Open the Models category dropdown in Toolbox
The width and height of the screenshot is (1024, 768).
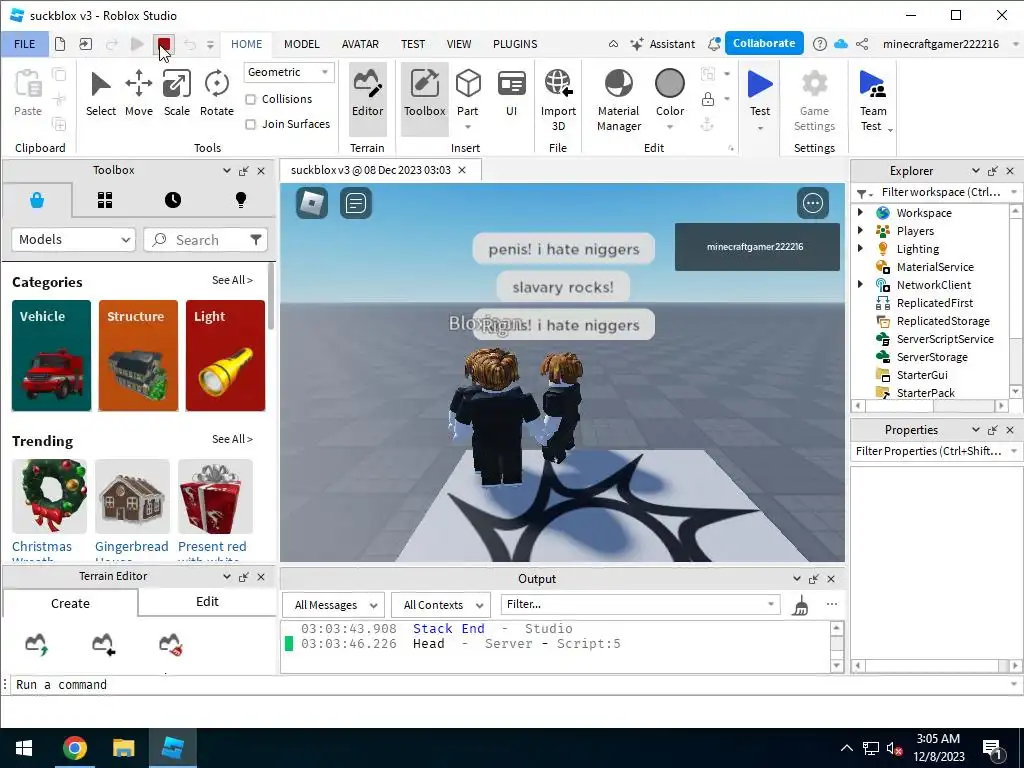[73, 240]
